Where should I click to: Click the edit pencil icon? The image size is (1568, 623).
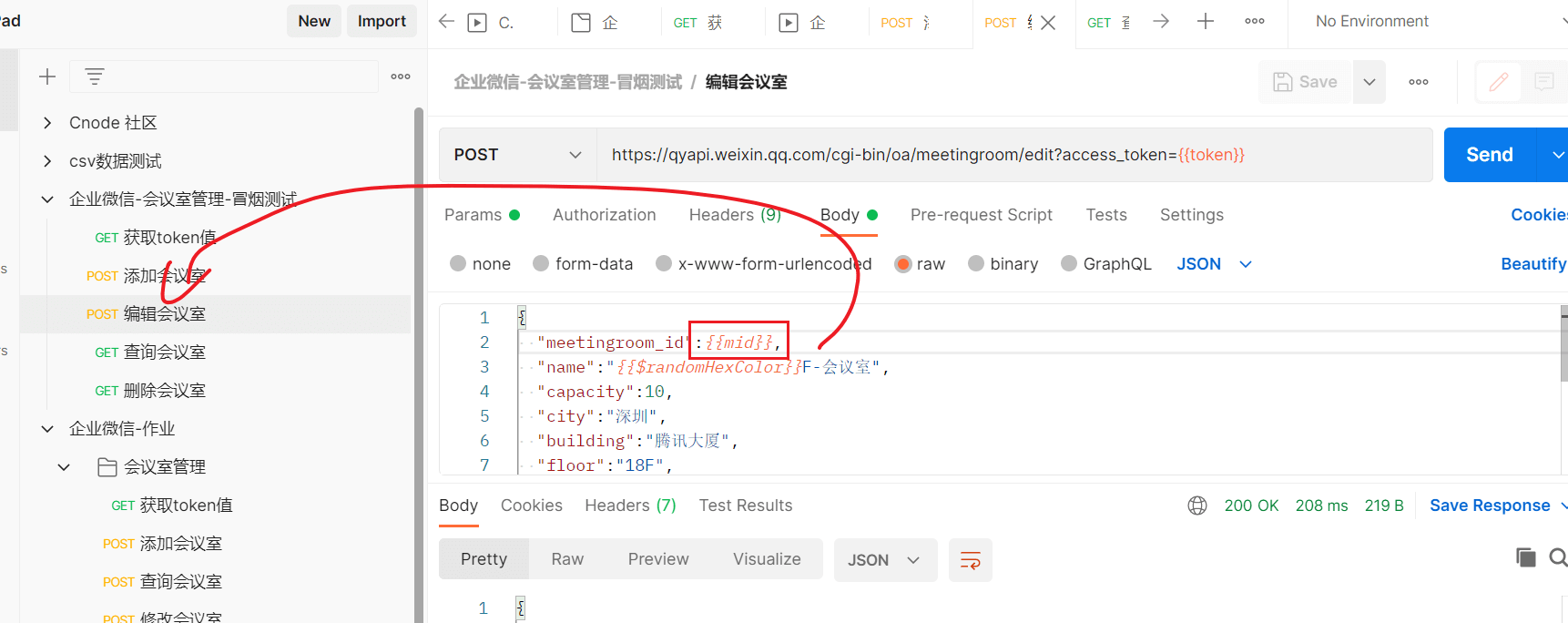1499,82
